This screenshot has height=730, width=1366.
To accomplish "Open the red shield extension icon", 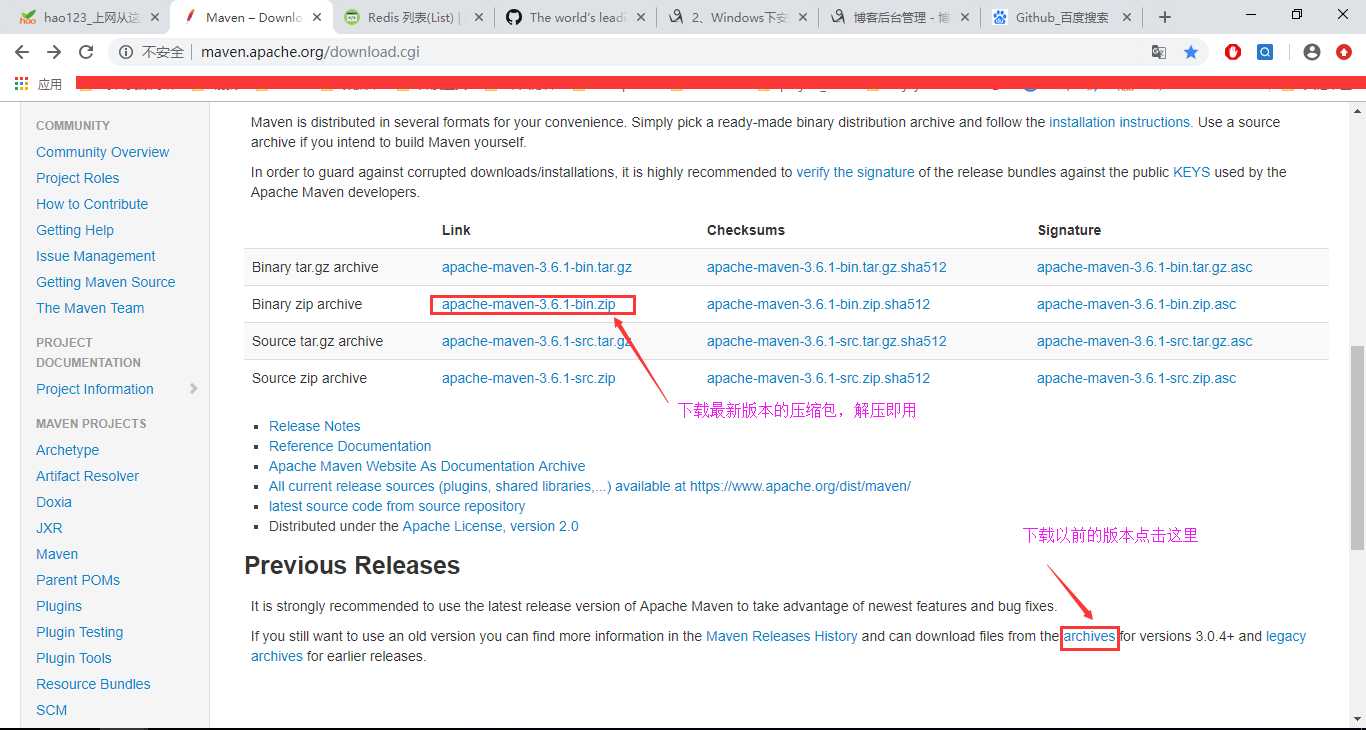I will 1233,52.
